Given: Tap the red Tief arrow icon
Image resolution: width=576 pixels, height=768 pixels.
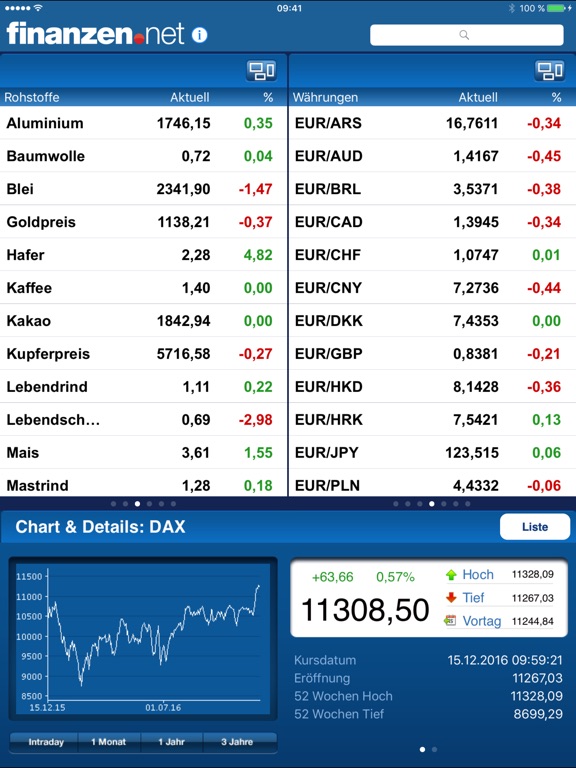Looking at the screenshot, I should pyautogui.click(x=451, y=598).
